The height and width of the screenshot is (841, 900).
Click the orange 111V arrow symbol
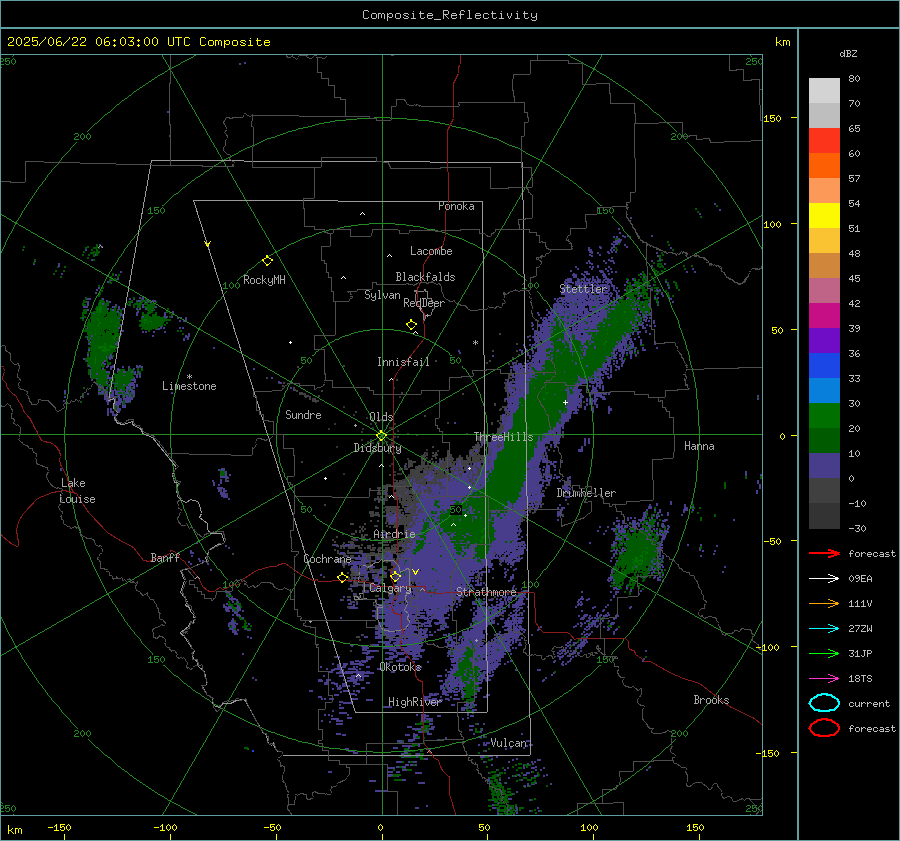click(824, 603)
